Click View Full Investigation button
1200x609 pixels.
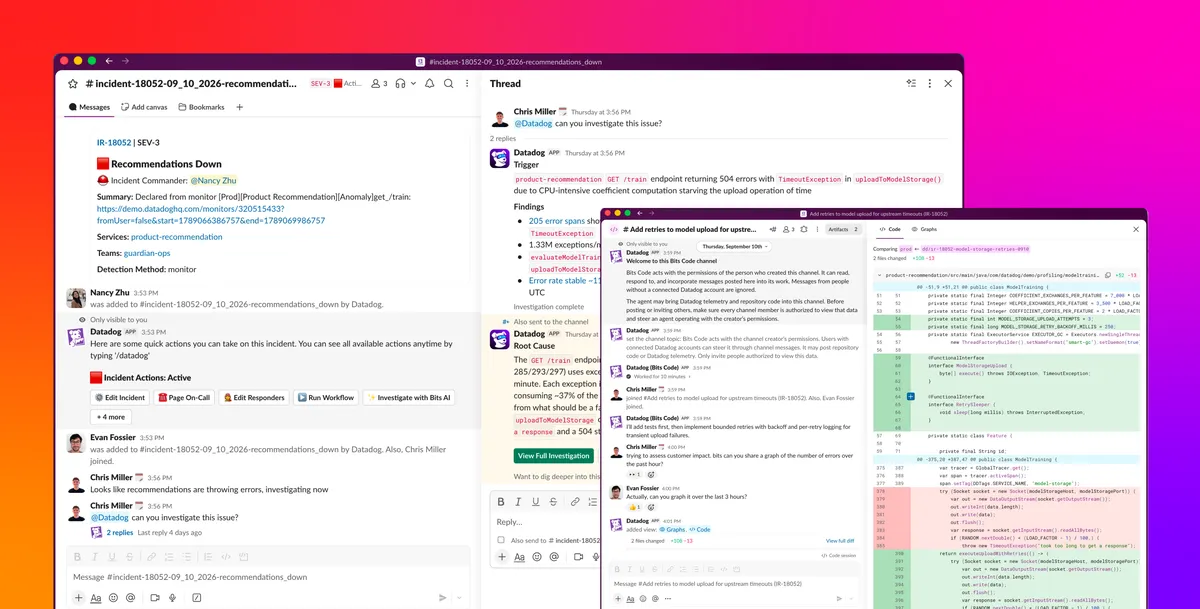[x=553, y=455]
